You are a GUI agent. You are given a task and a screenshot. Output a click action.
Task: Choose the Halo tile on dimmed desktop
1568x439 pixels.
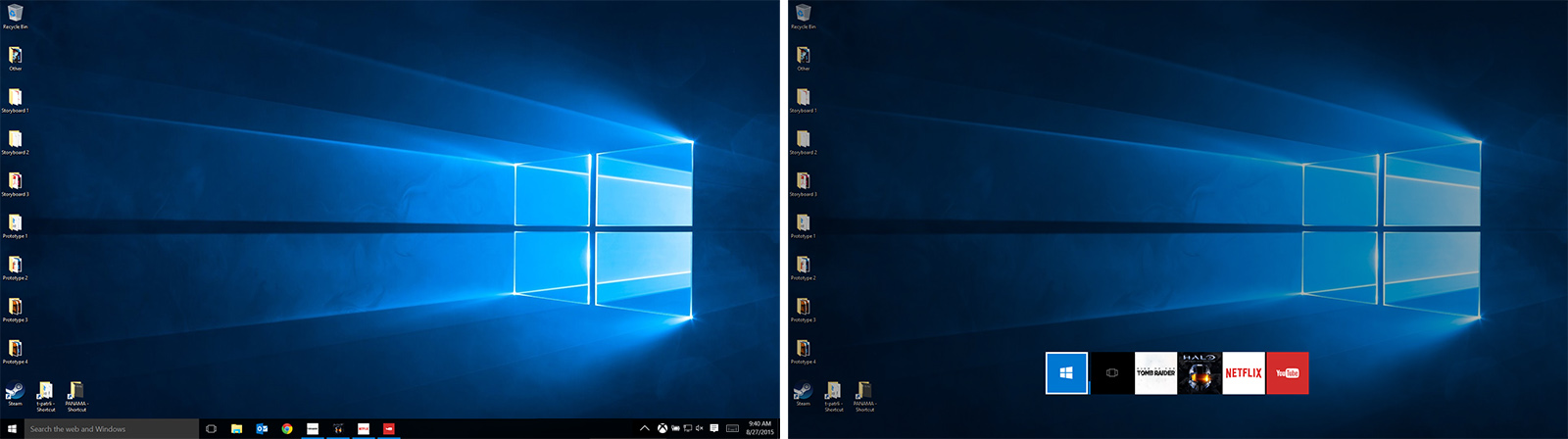pos(1200,373)
